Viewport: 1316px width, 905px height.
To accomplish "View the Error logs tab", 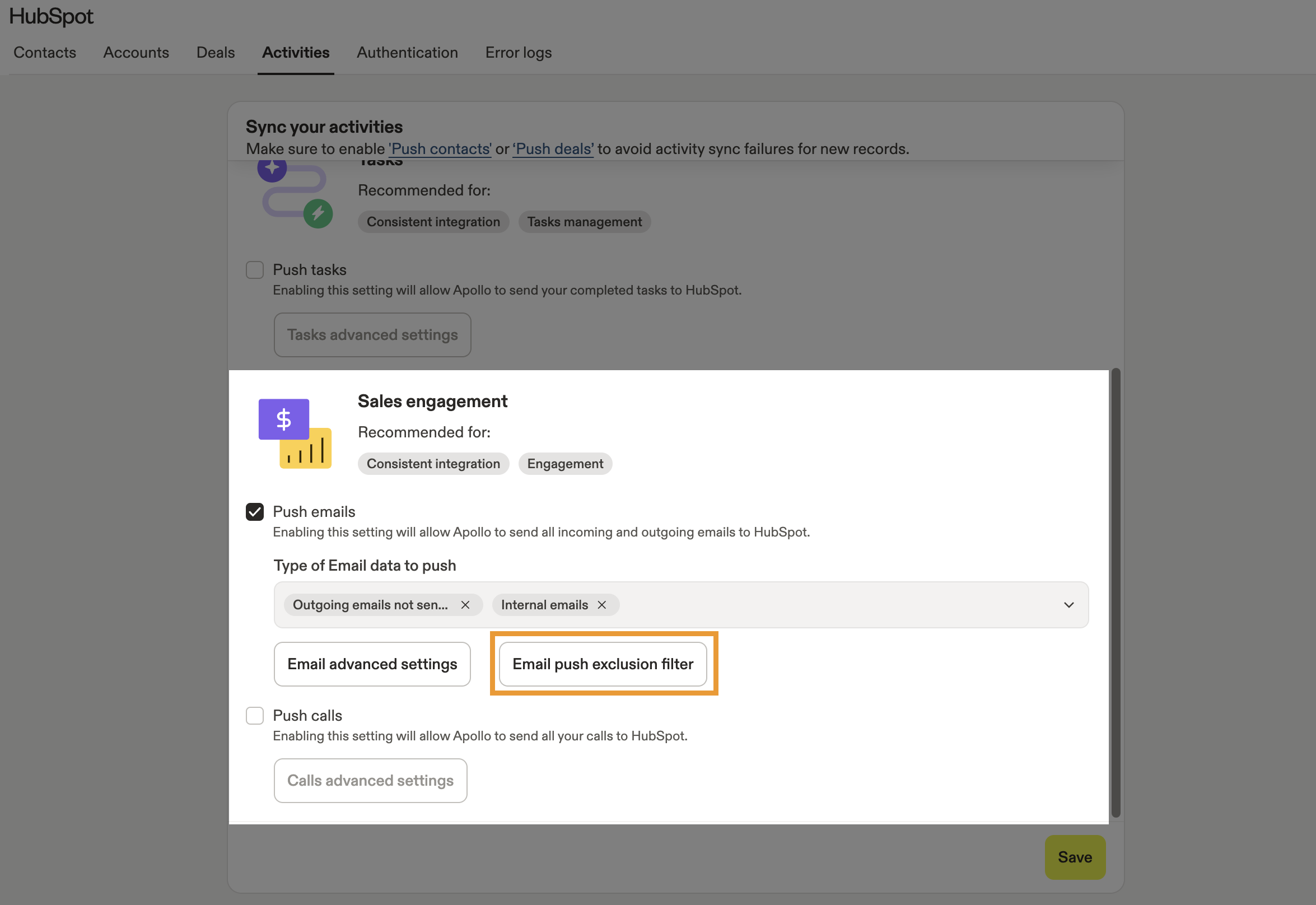I will tap(518, 52).
